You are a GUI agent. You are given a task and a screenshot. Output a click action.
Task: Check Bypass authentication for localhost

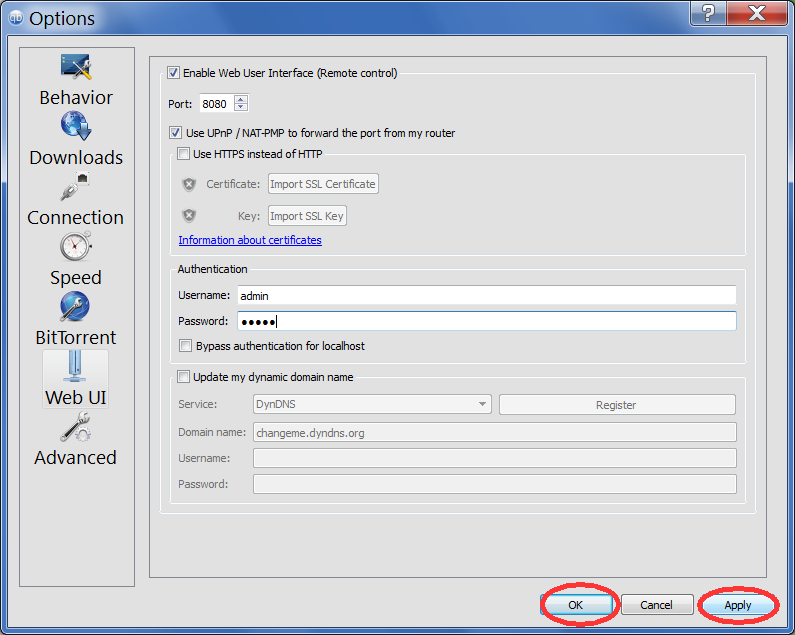pos(186,346)
